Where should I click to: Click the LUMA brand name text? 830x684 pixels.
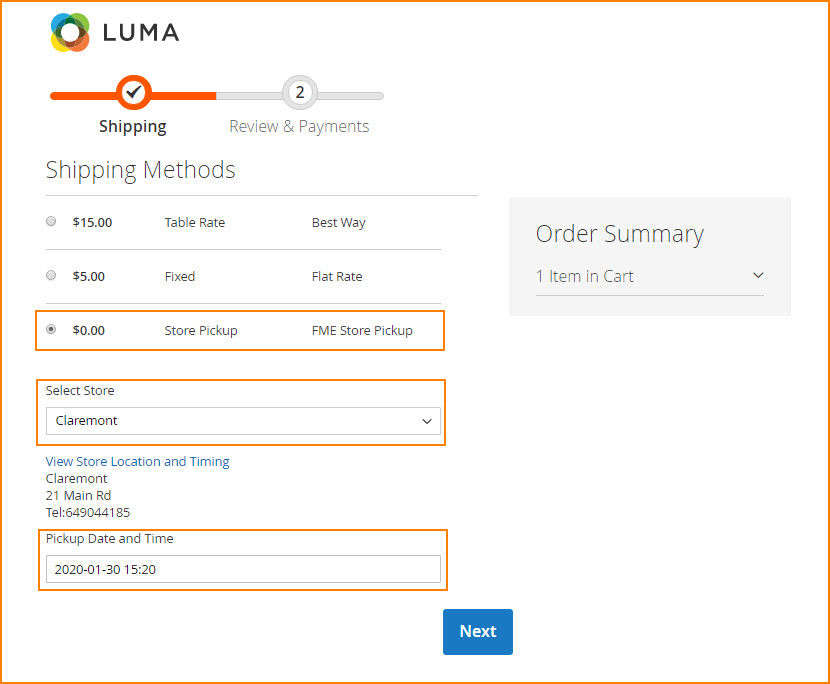[x=141, y=33]
